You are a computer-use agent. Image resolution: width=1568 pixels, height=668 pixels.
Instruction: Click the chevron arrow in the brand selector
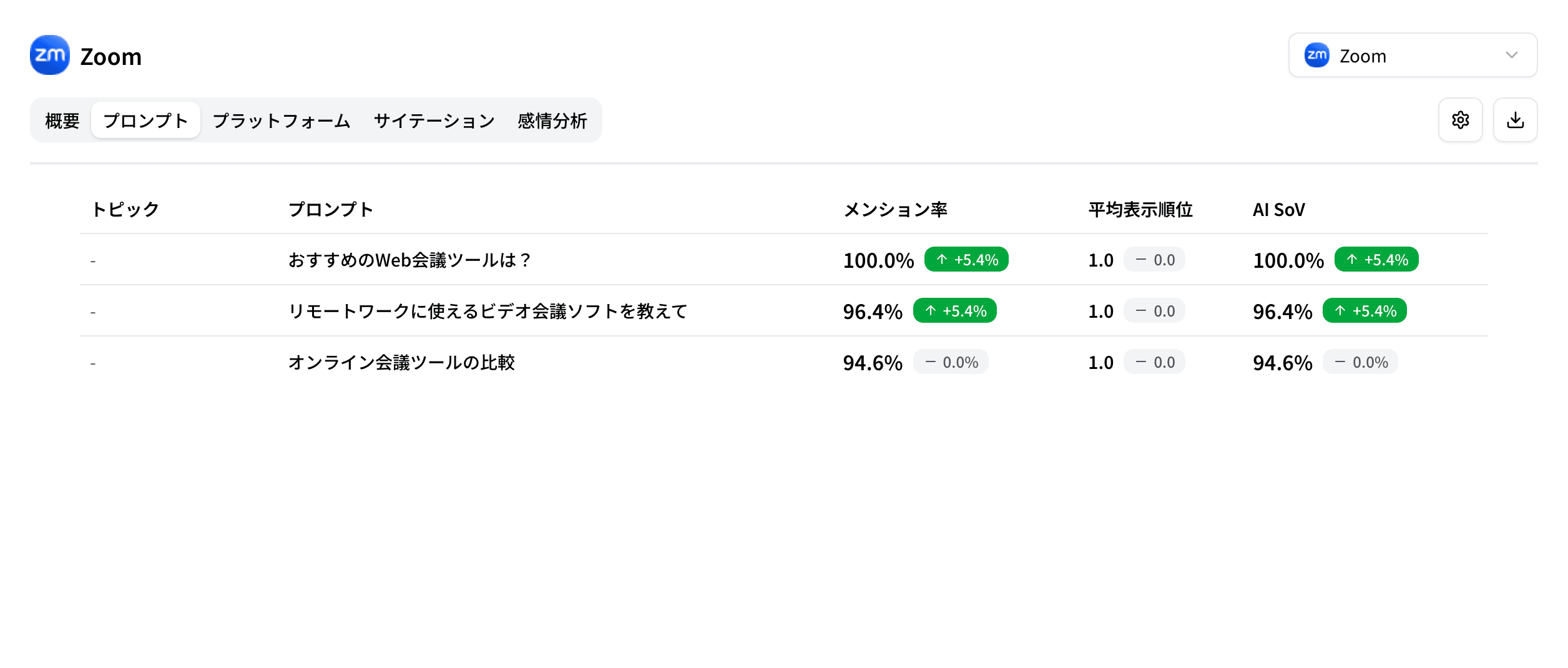(1512, 56)
